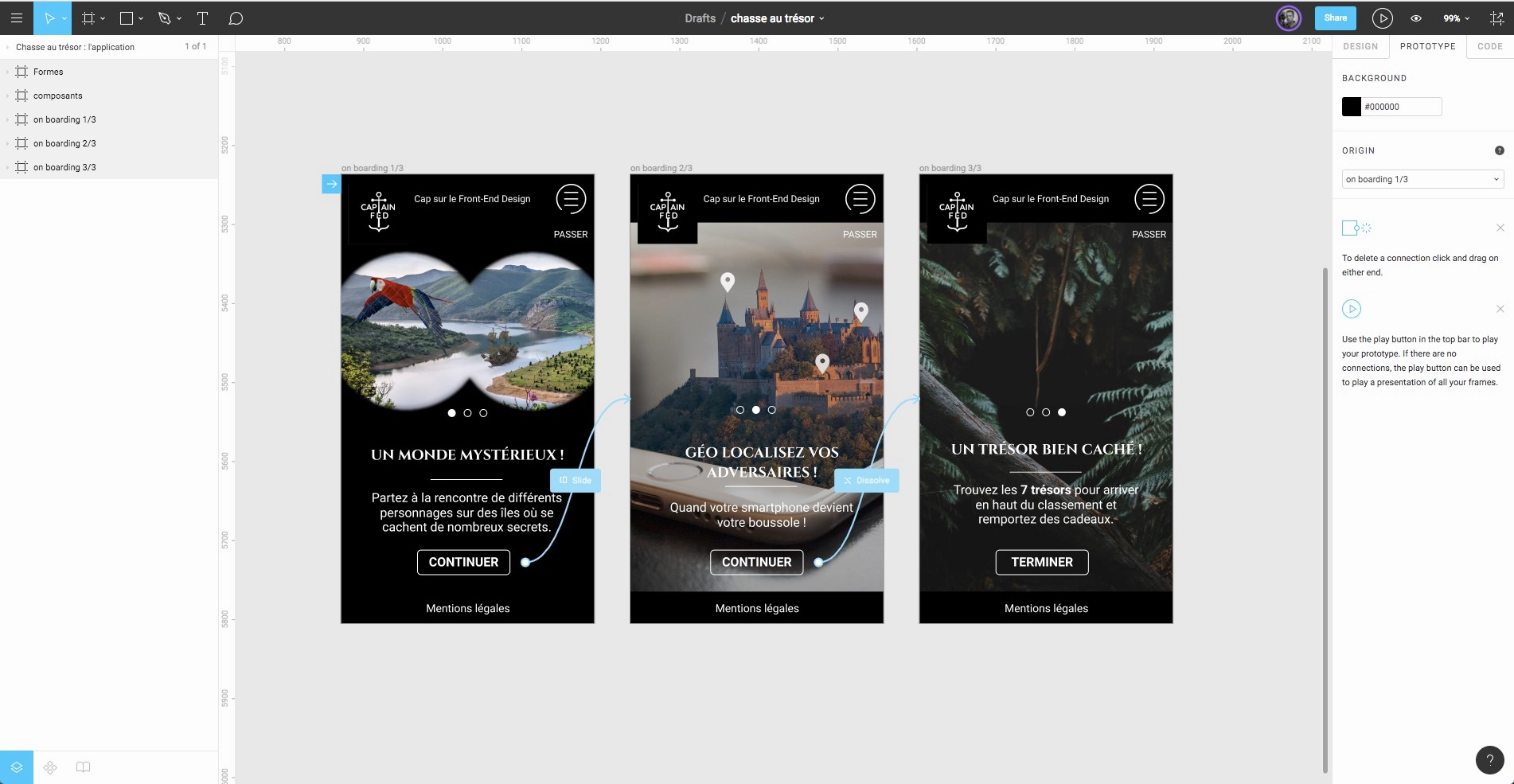Select the Rectangle shape tool
This screenshot has width=1514, height=784.
tap(126, 18)
